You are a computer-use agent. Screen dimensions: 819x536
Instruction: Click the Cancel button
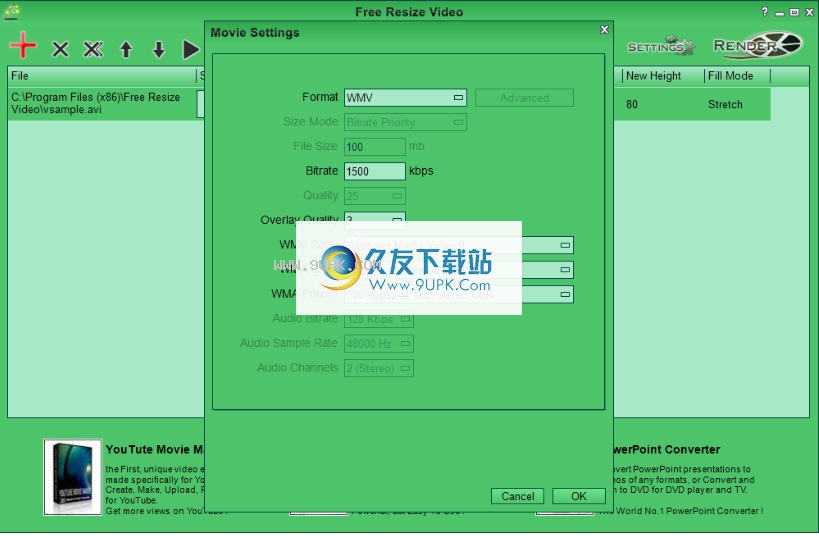518,496
